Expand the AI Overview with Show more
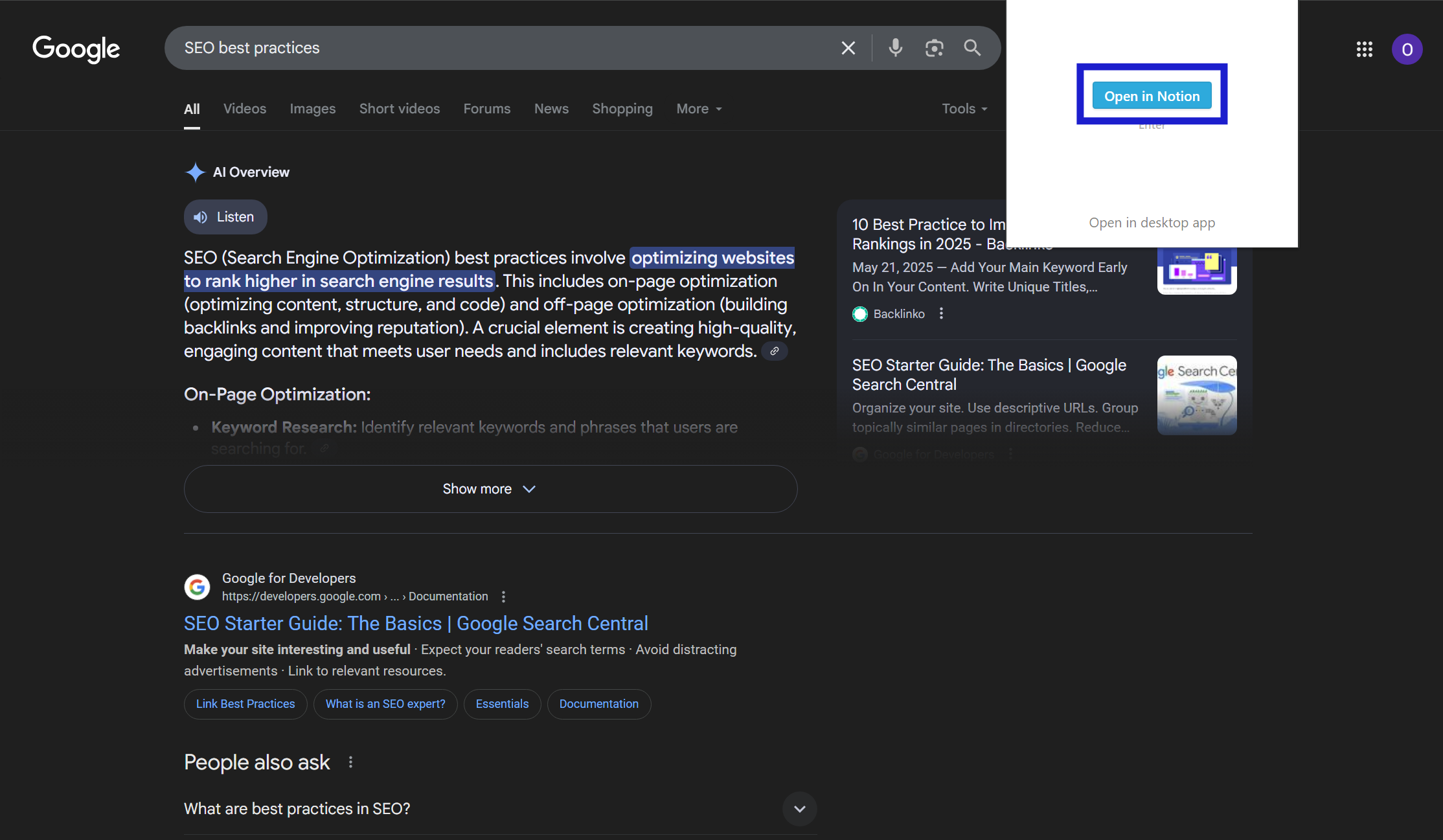 (x=490, y=488)
